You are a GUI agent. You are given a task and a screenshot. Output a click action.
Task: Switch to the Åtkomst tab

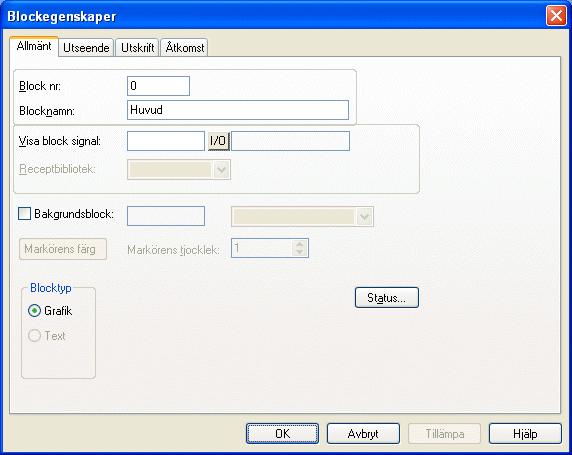(185, 47)
